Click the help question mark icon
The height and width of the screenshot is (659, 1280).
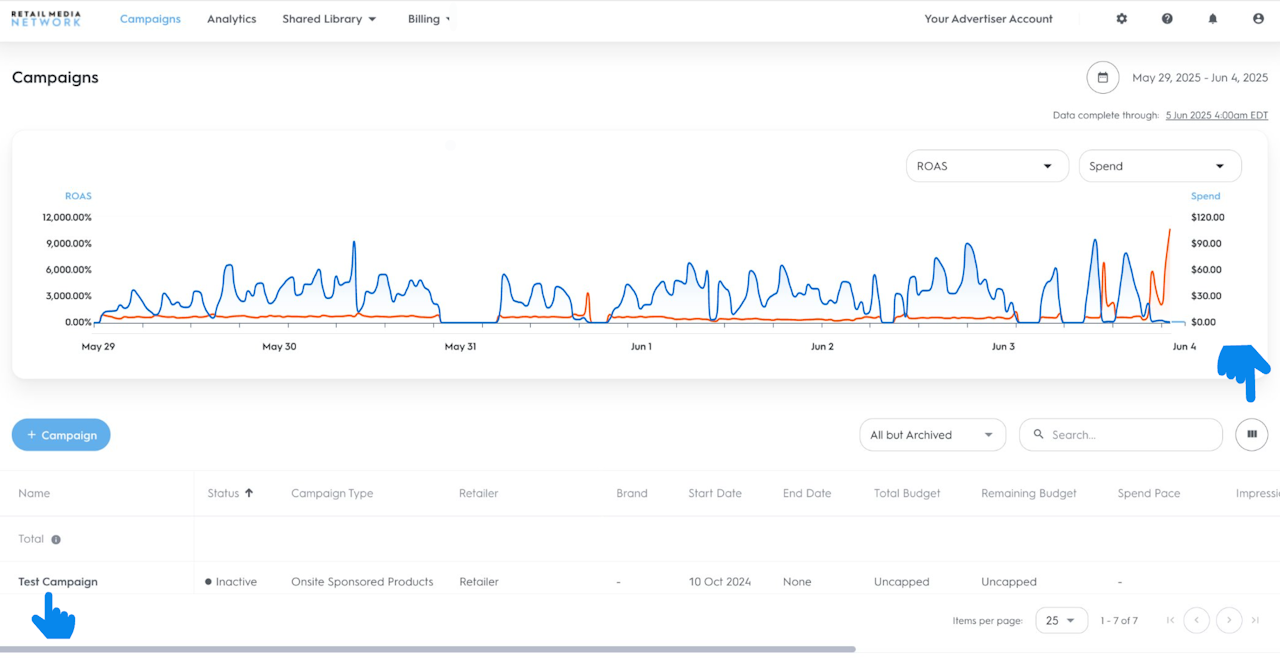[x=1167, y=19]
